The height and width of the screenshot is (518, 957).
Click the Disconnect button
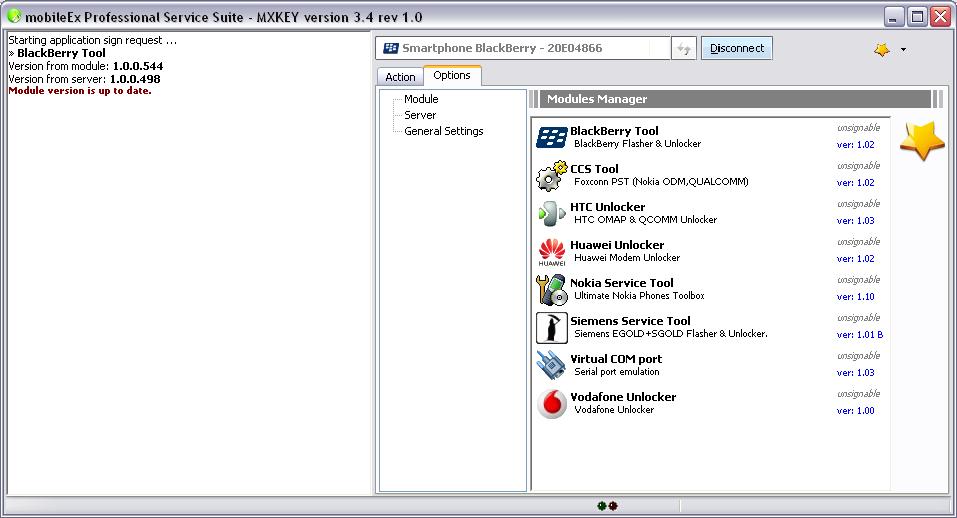[737, 48]
